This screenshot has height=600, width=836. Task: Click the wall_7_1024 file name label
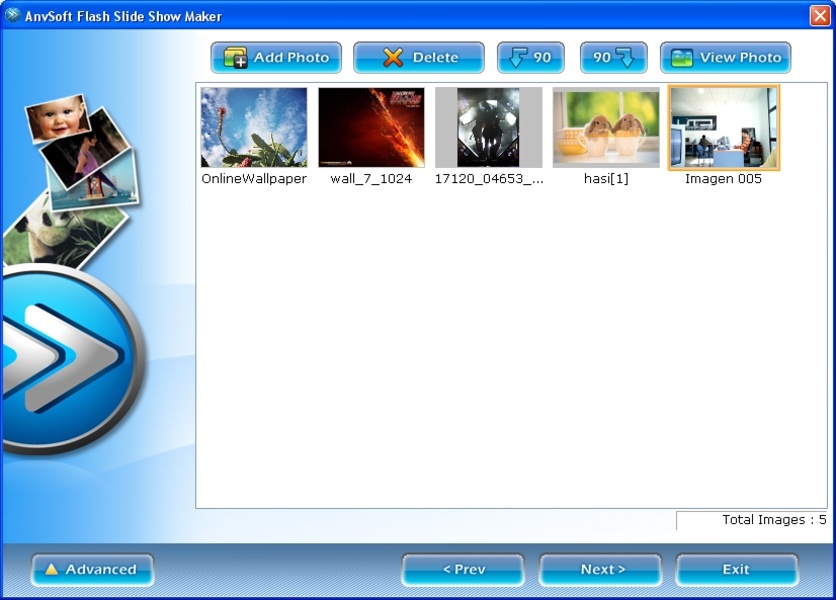[371, 179]
